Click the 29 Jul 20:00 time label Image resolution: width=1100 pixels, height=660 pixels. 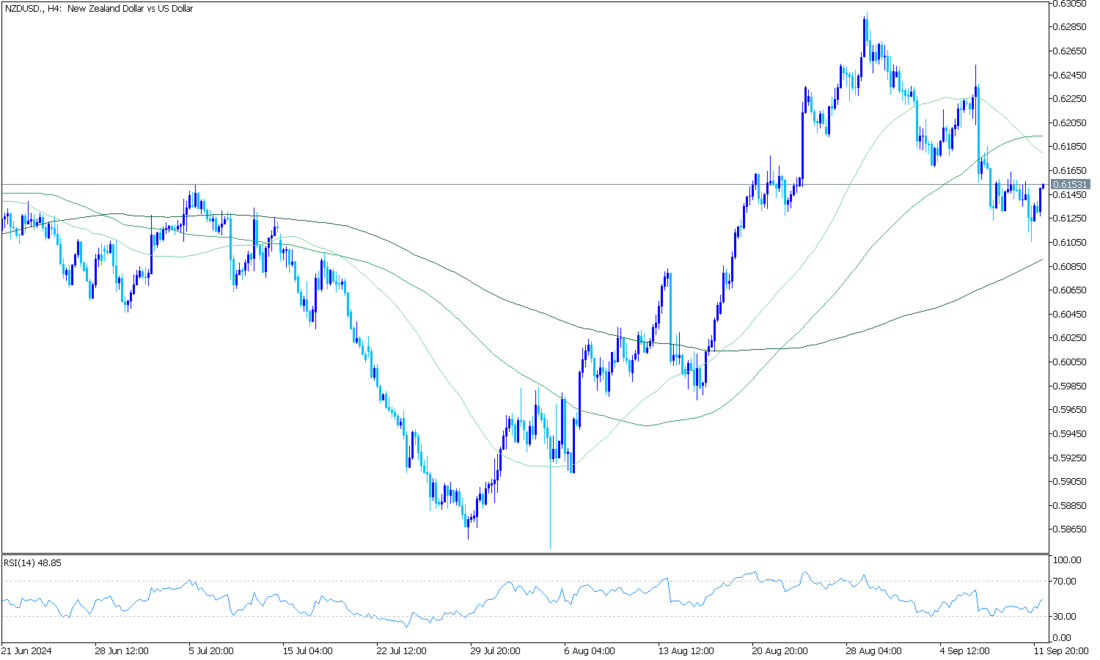(495, 651)
